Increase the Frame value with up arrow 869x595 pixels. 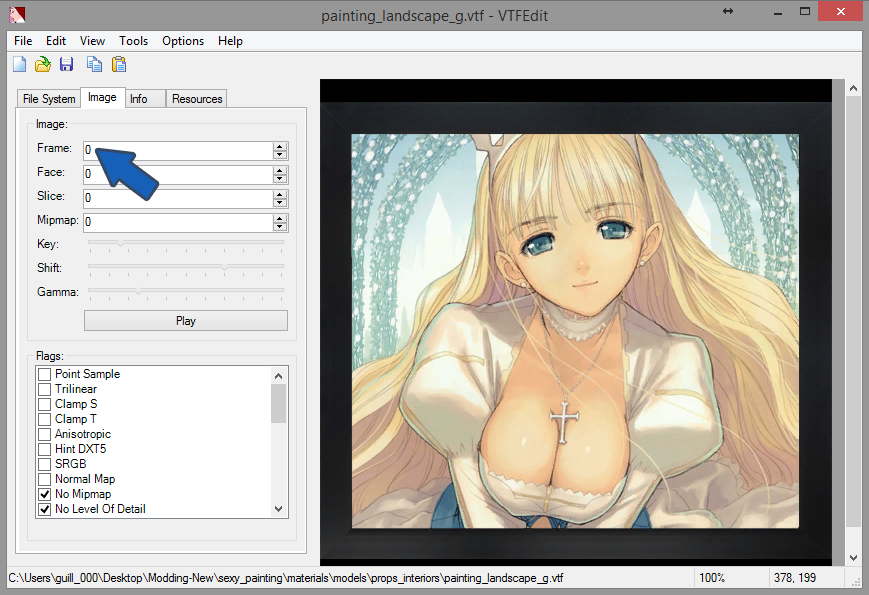pos(280,146)
